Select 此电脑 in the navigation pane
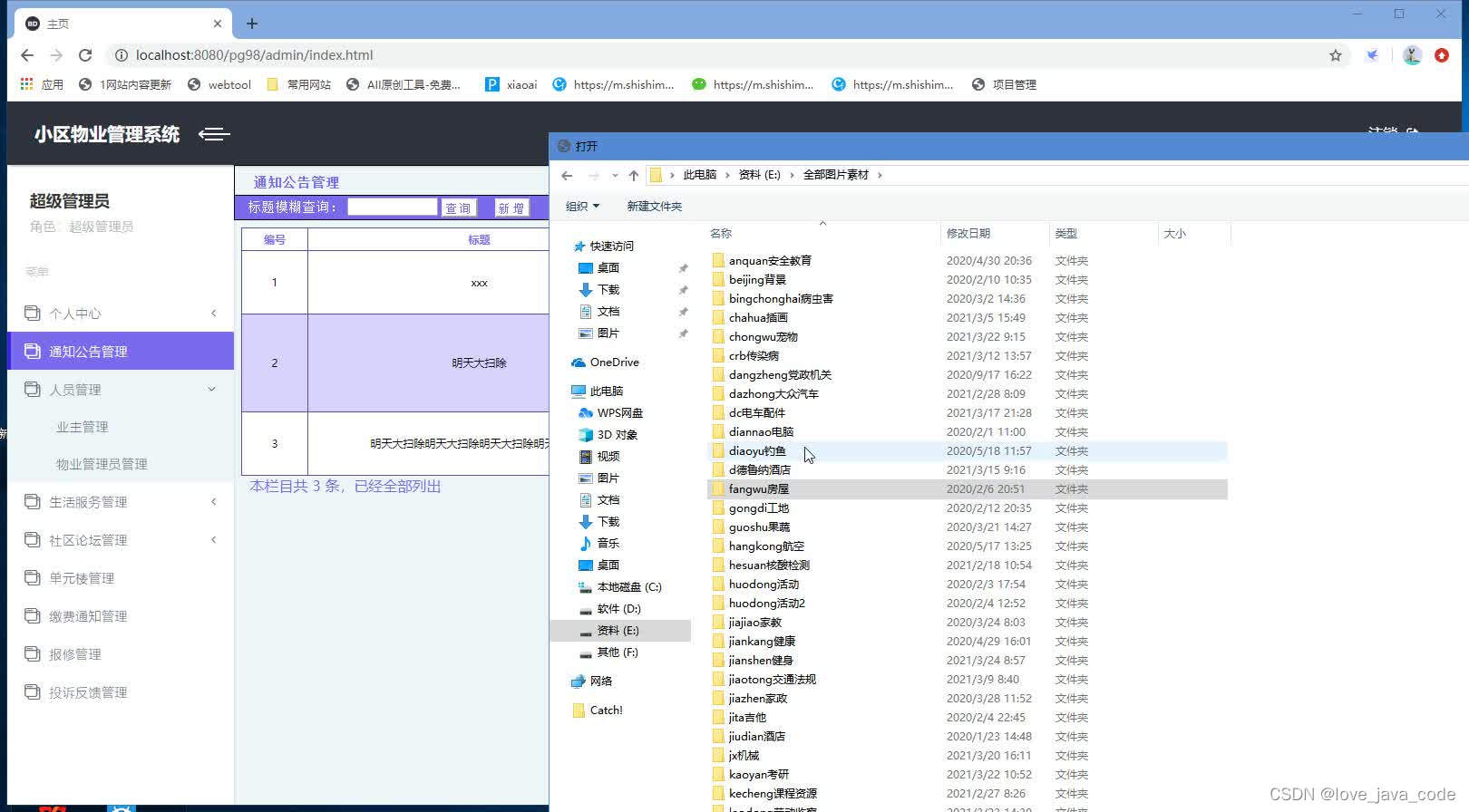1469x812 pixels. tap(598, 391)
